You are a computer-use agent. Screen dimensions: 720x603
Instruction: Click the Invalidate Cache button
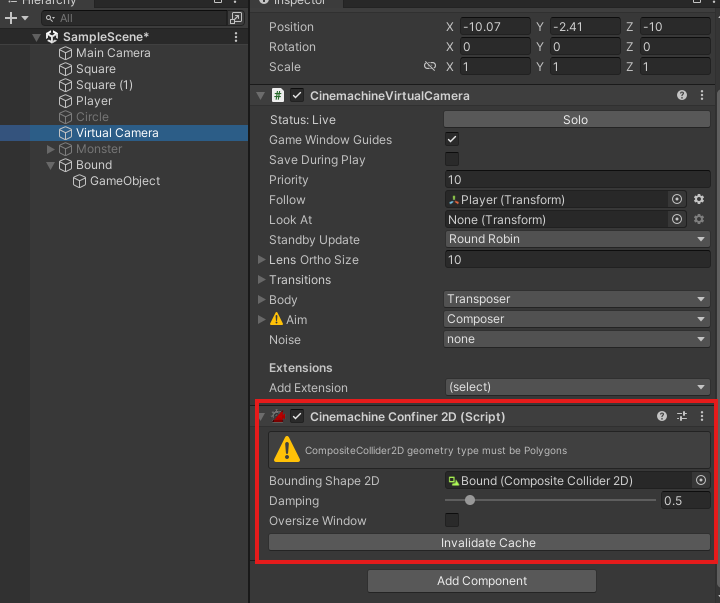click(x=489, y=542)
